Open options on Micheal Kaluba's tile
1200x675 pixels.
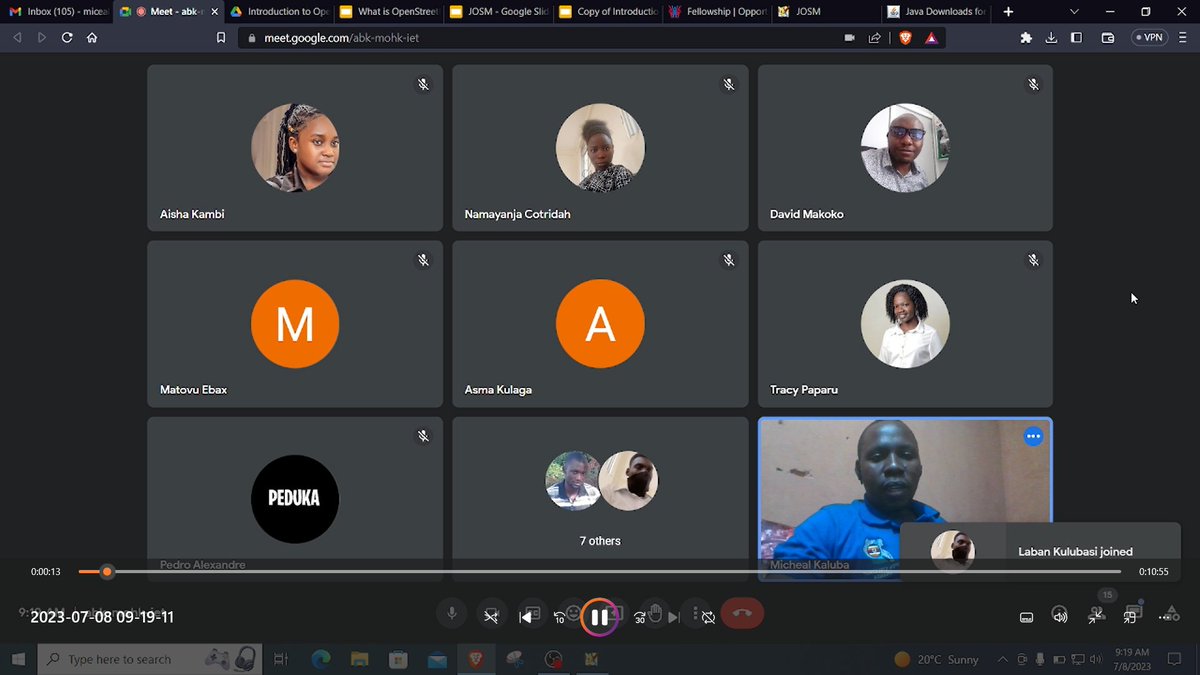(1033, 437)
